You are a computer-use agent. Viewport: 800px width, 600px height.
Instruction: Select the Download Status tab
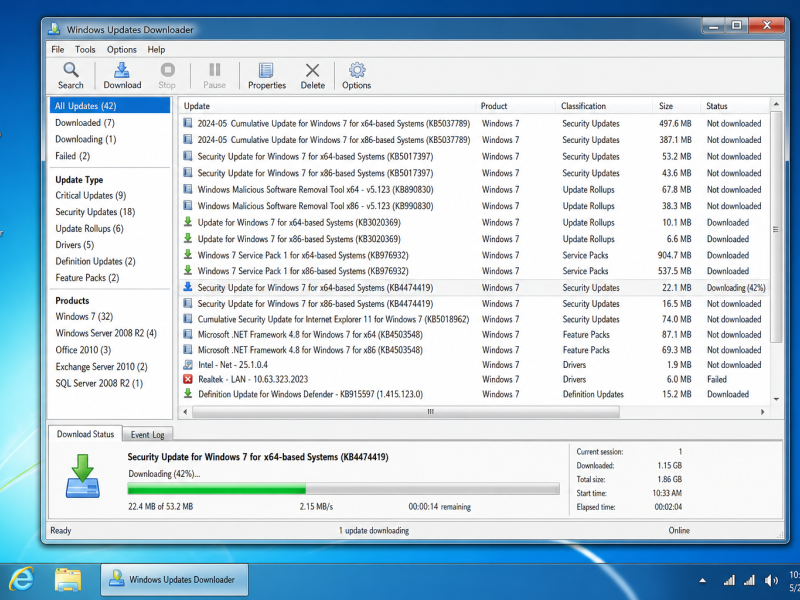(85, 434)
